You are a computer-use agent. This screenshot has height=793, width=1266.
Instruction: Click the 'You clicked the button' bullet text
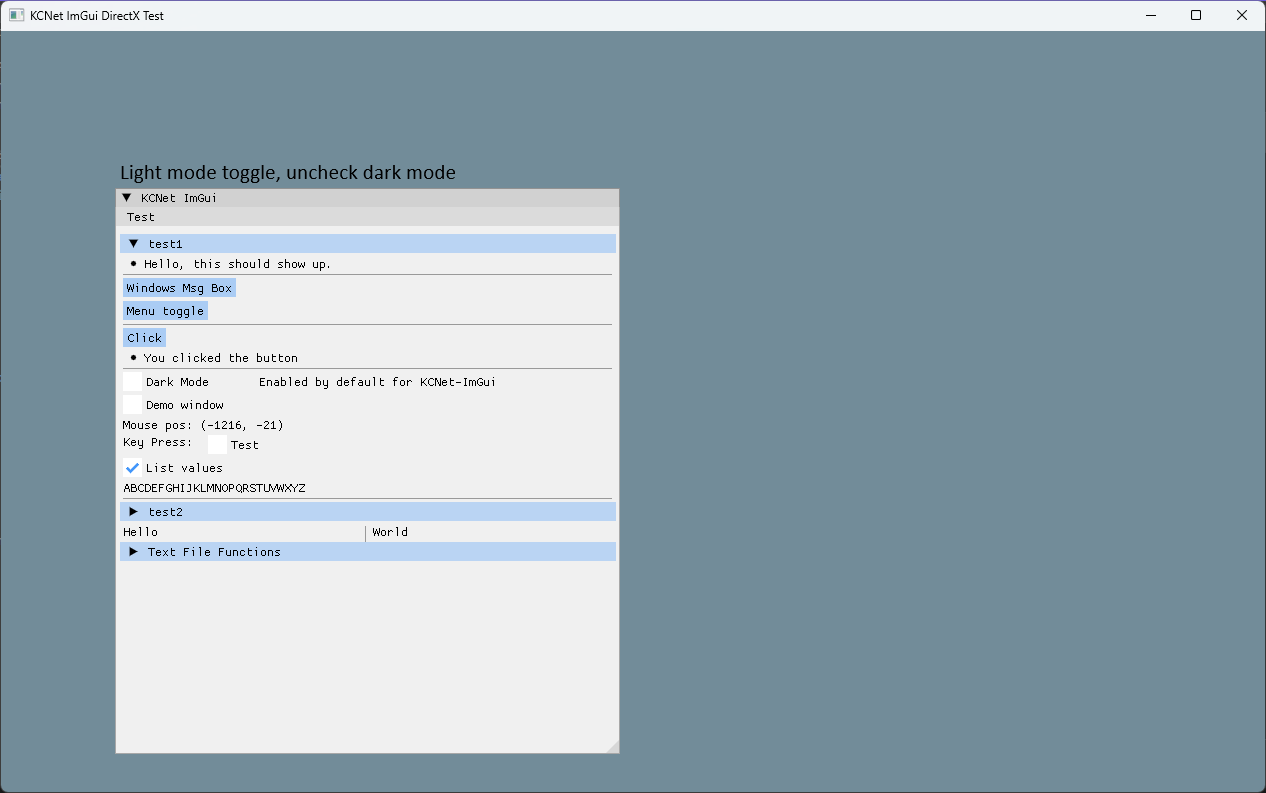(220, 358)
